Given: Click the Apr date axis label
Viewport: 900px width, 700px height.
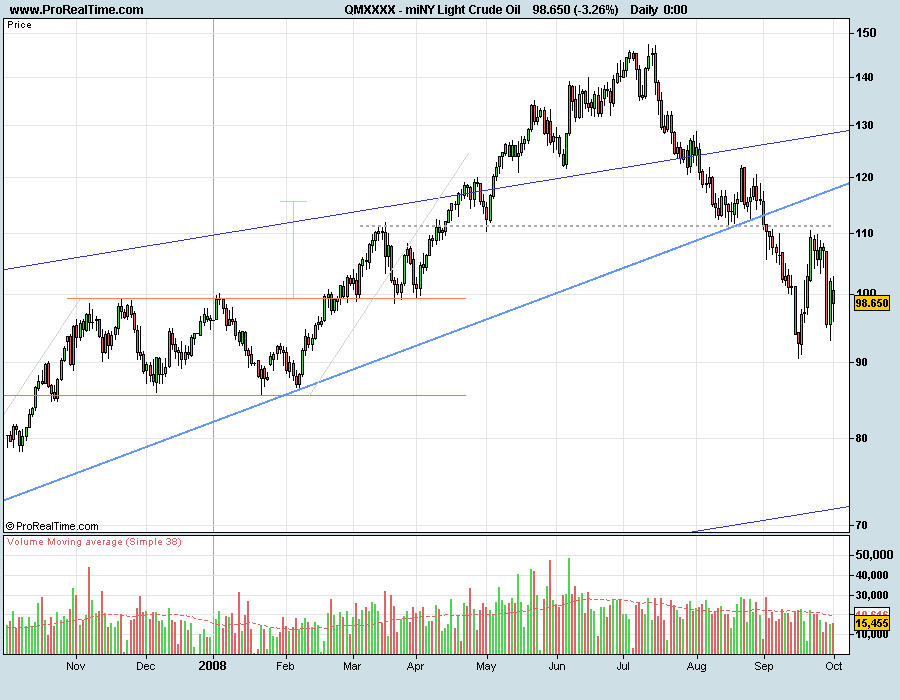Looking at the screenshot, I should click(415, 666).
